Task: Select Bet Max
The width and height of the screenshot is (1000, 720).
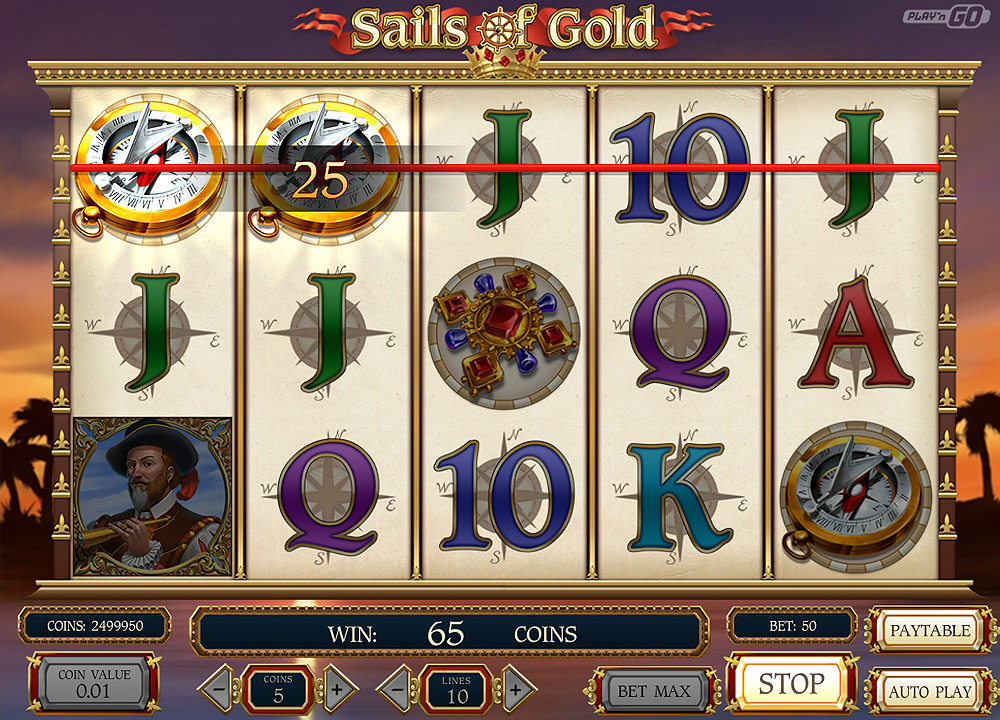Action: coord(654,691)
